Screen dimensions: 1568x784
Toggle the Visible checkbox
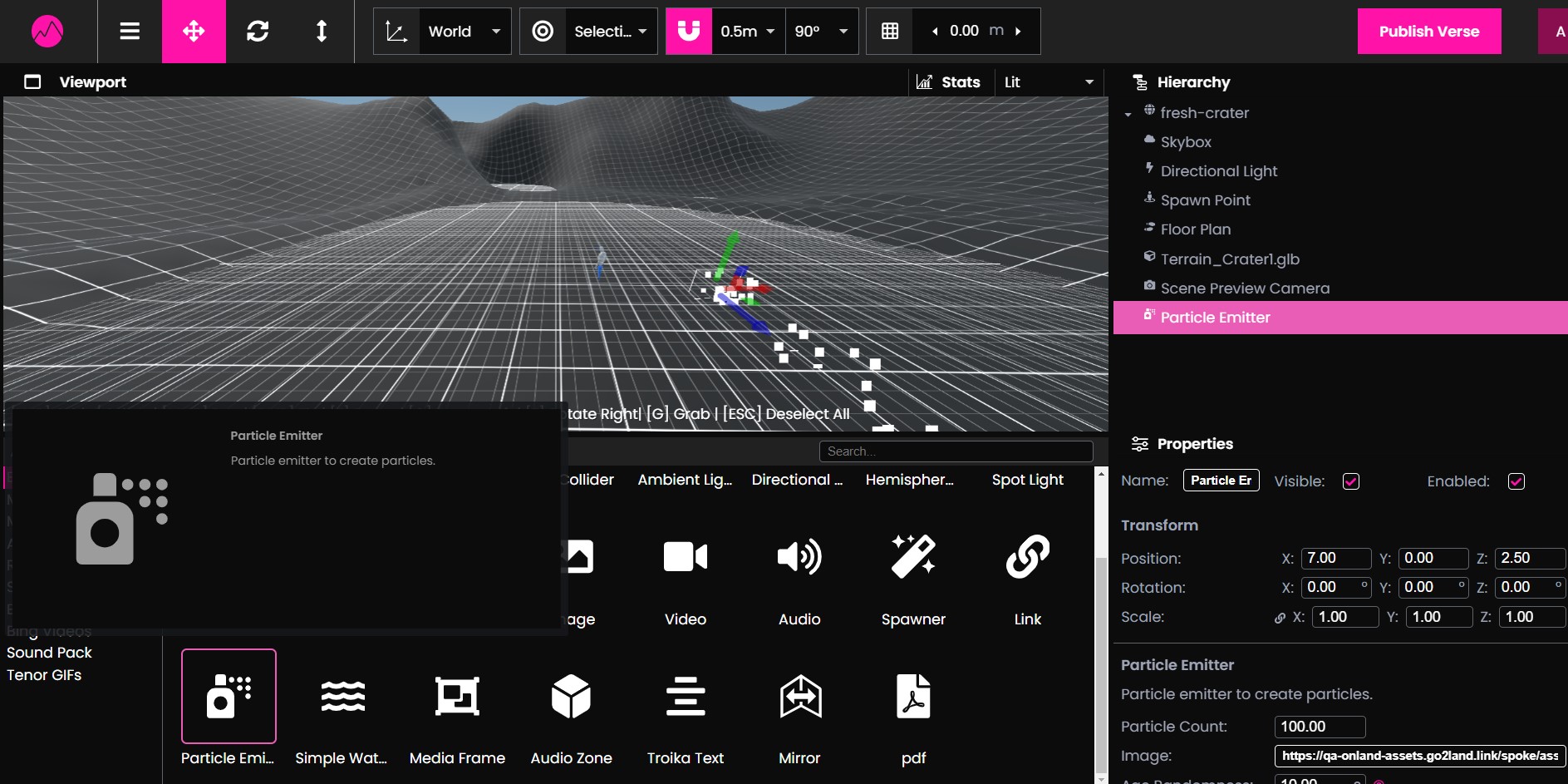(1351, 481)
